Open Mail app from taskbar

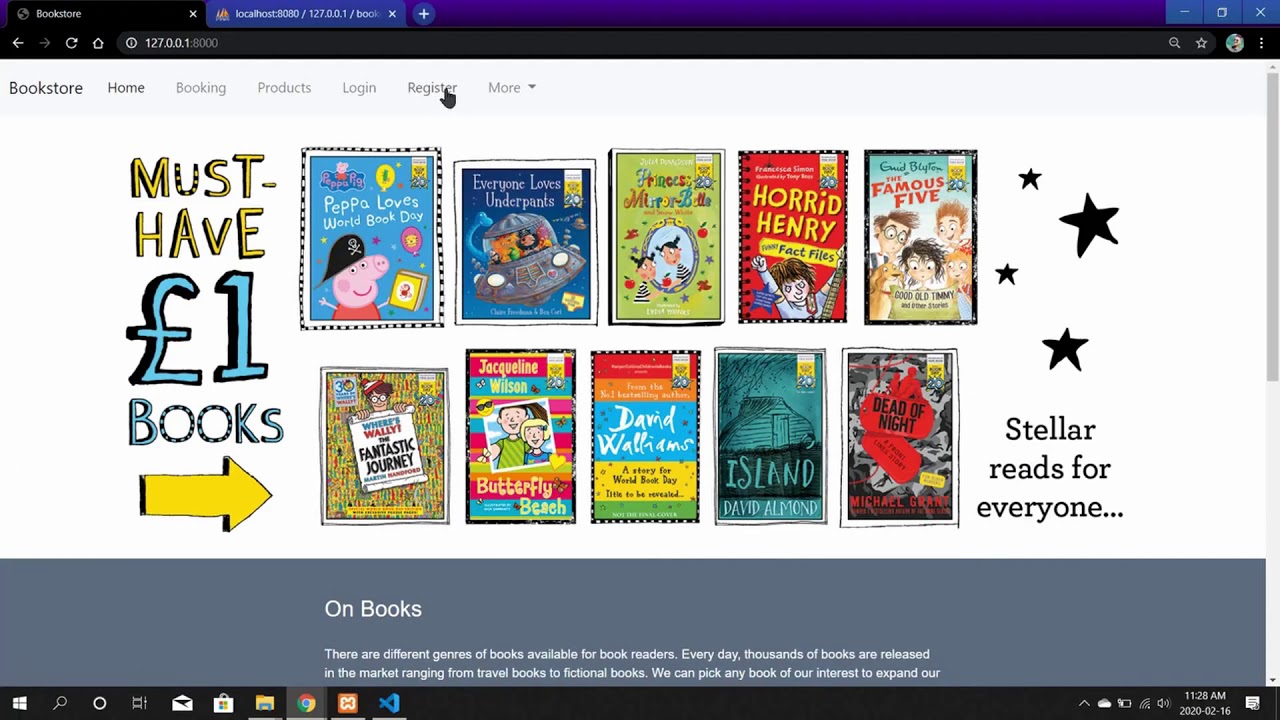pyautogui.click(x=182, y=703)
